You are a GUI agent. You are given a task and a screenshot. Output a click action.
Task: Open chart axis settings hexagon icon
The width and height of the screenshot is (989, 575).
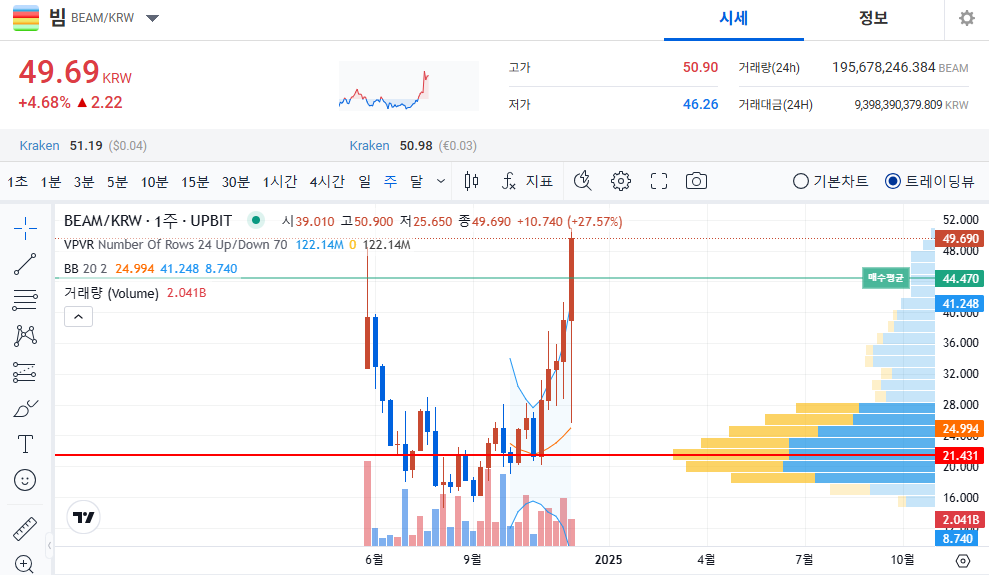click(x=963, y=560)
